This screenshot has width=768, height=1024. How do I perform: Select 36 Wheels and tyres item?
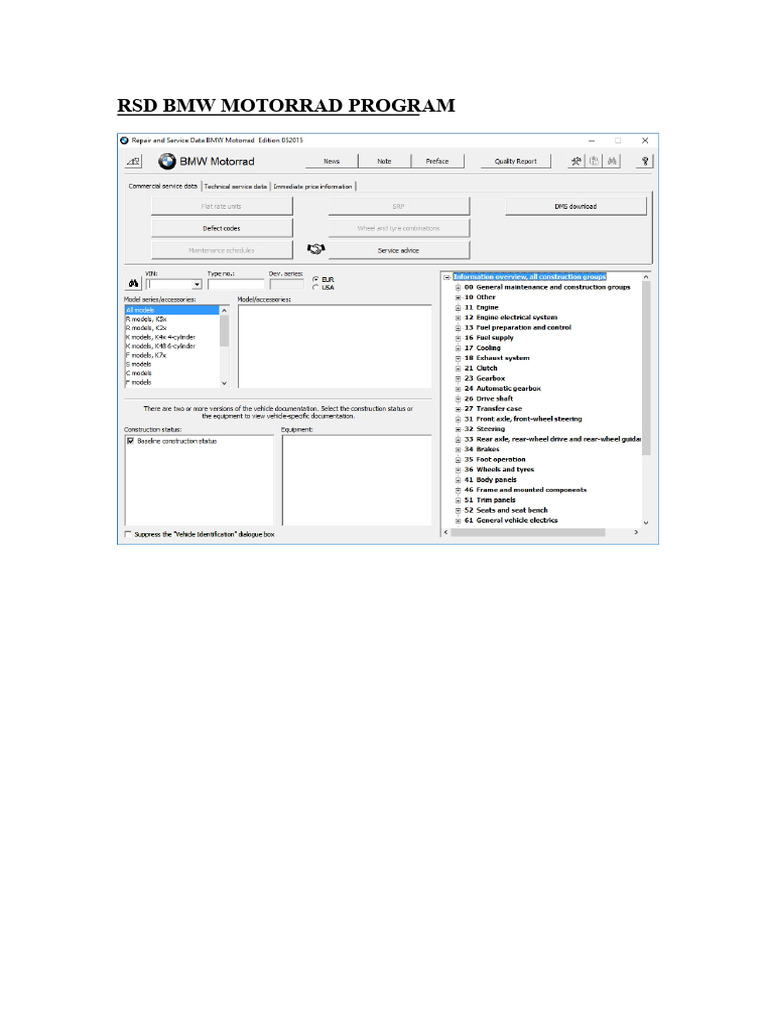(500, 470)
